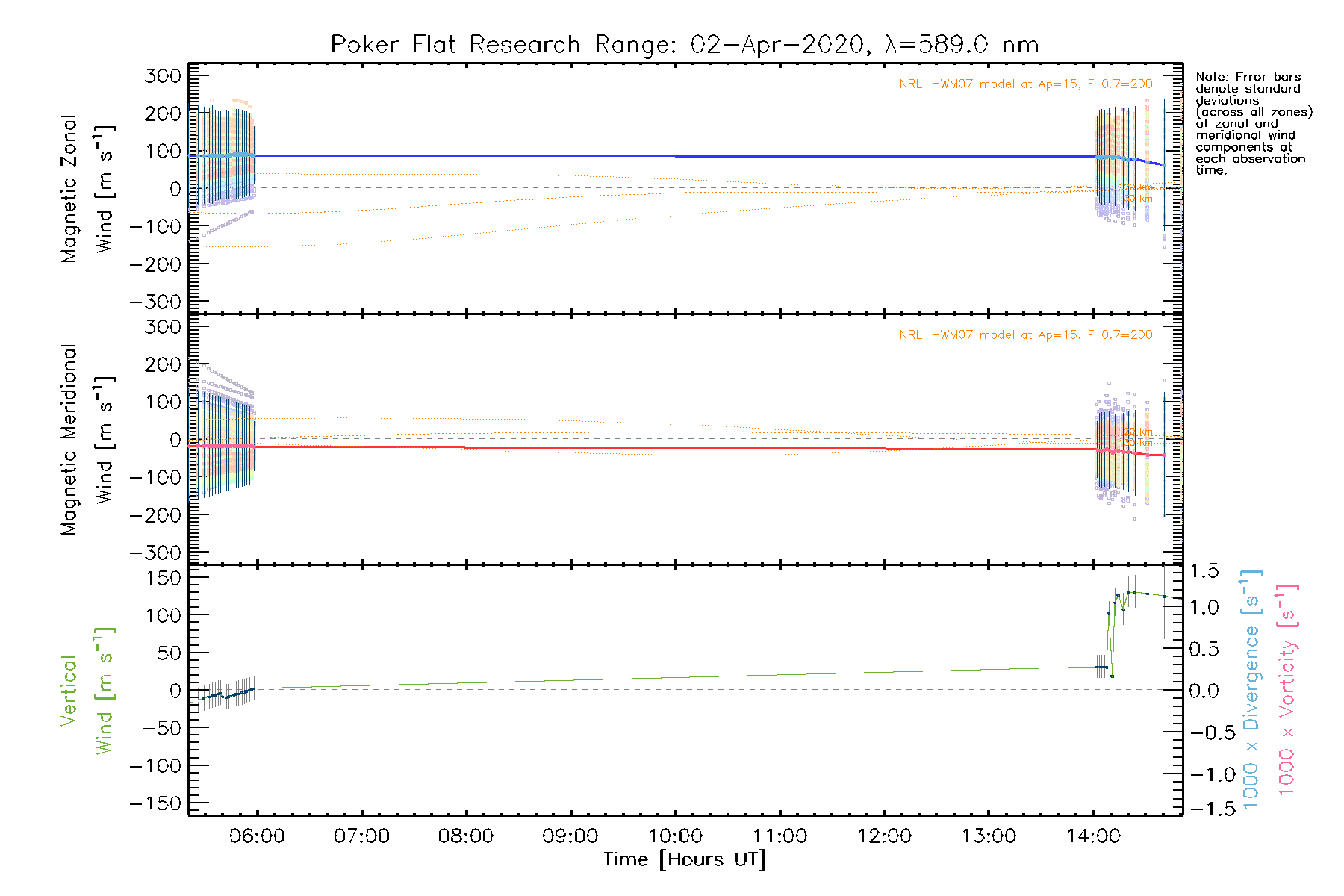This screenshot has height=896, width=1344.
Task: Click the 0.0 tick label on divergence axis
Action: click(1204, 691)
